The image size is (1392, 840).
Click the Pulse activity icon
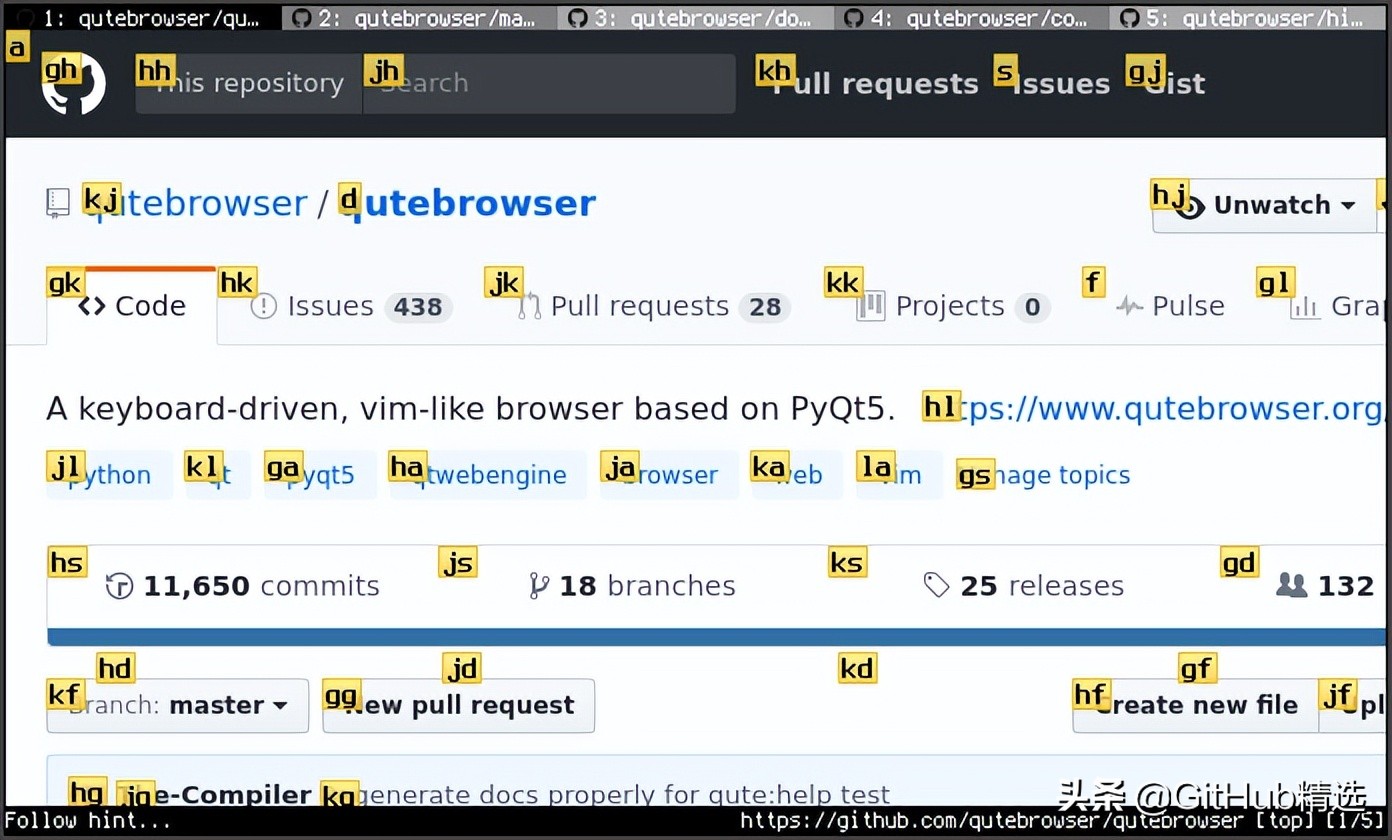pos(1131,306)
